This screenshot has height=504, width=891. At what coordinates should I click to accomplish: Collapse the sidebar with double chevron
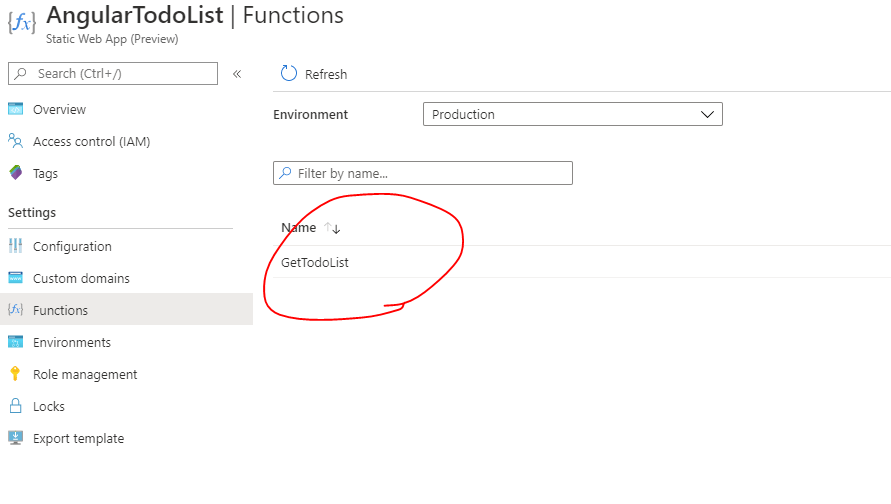pos(237,73)
